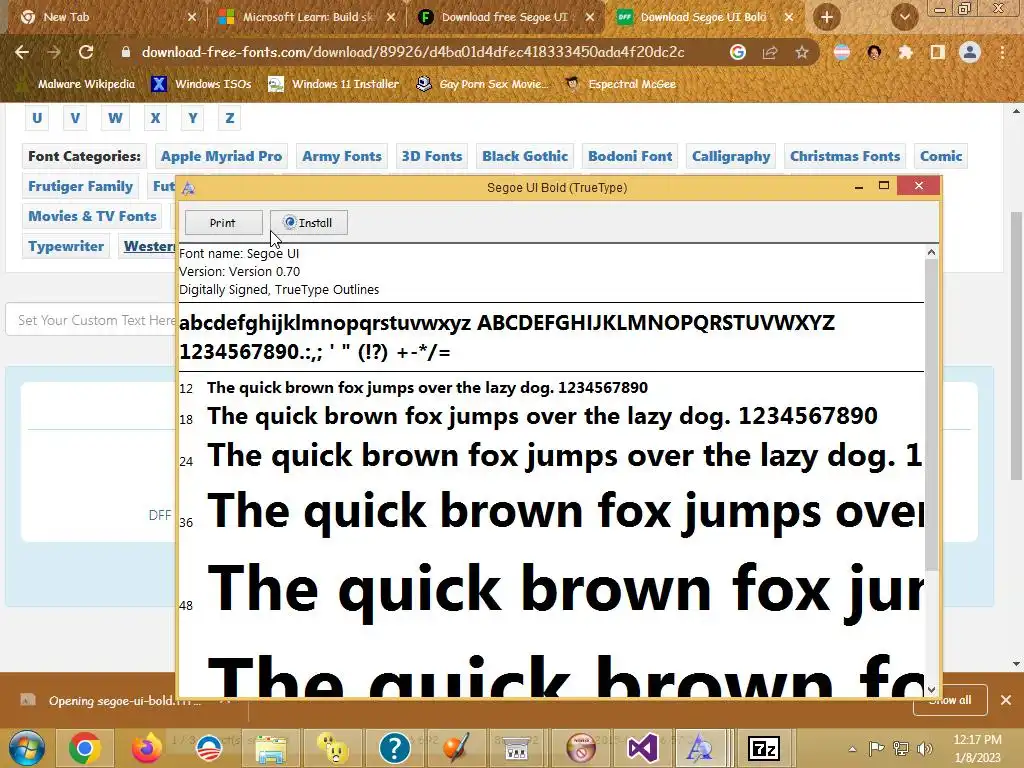Click Show all downloads button
Screen dimensions: 1024x768
coord(950,700)
